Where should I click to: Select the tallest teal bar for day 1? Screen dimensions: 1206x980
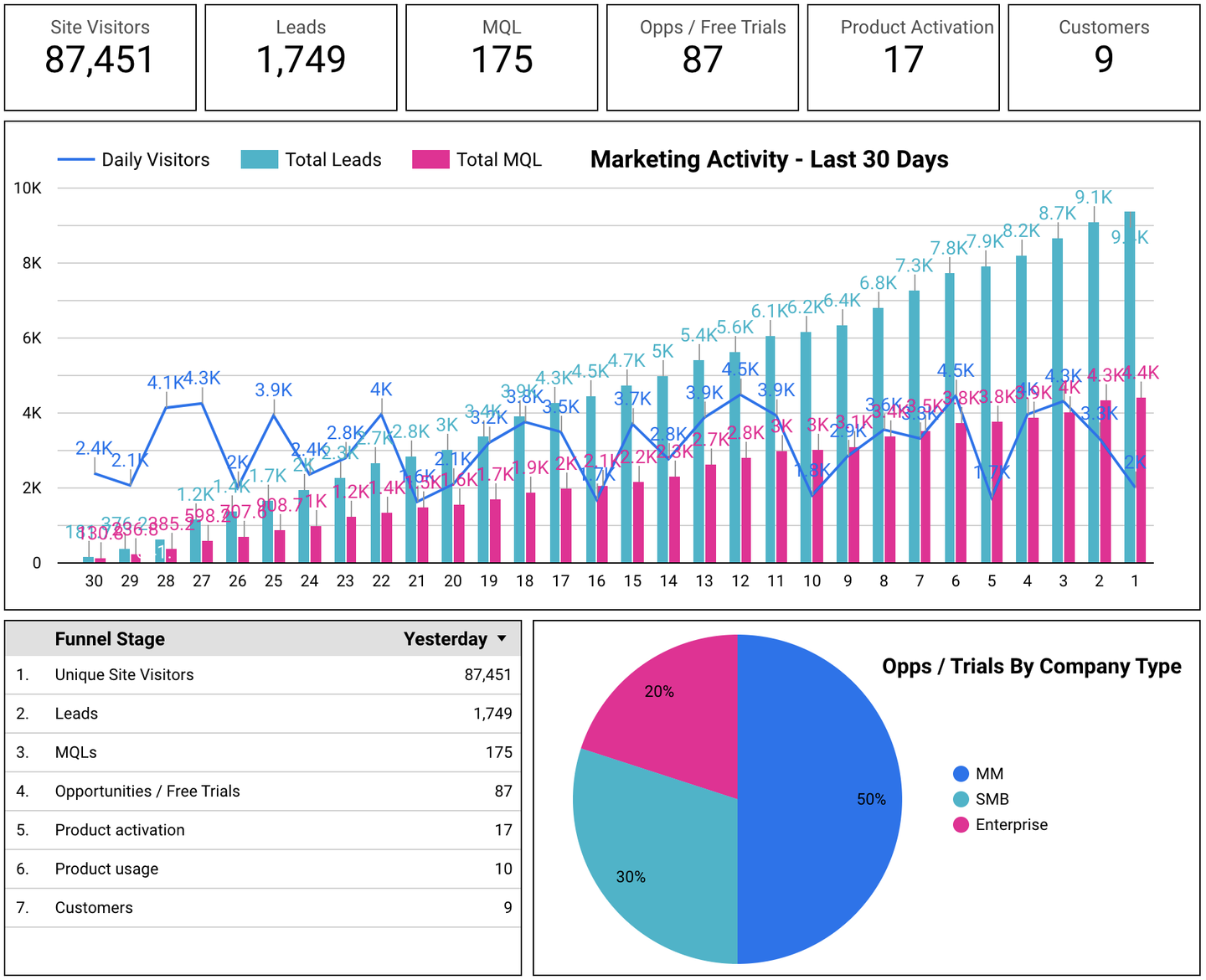pos(1128,377)
